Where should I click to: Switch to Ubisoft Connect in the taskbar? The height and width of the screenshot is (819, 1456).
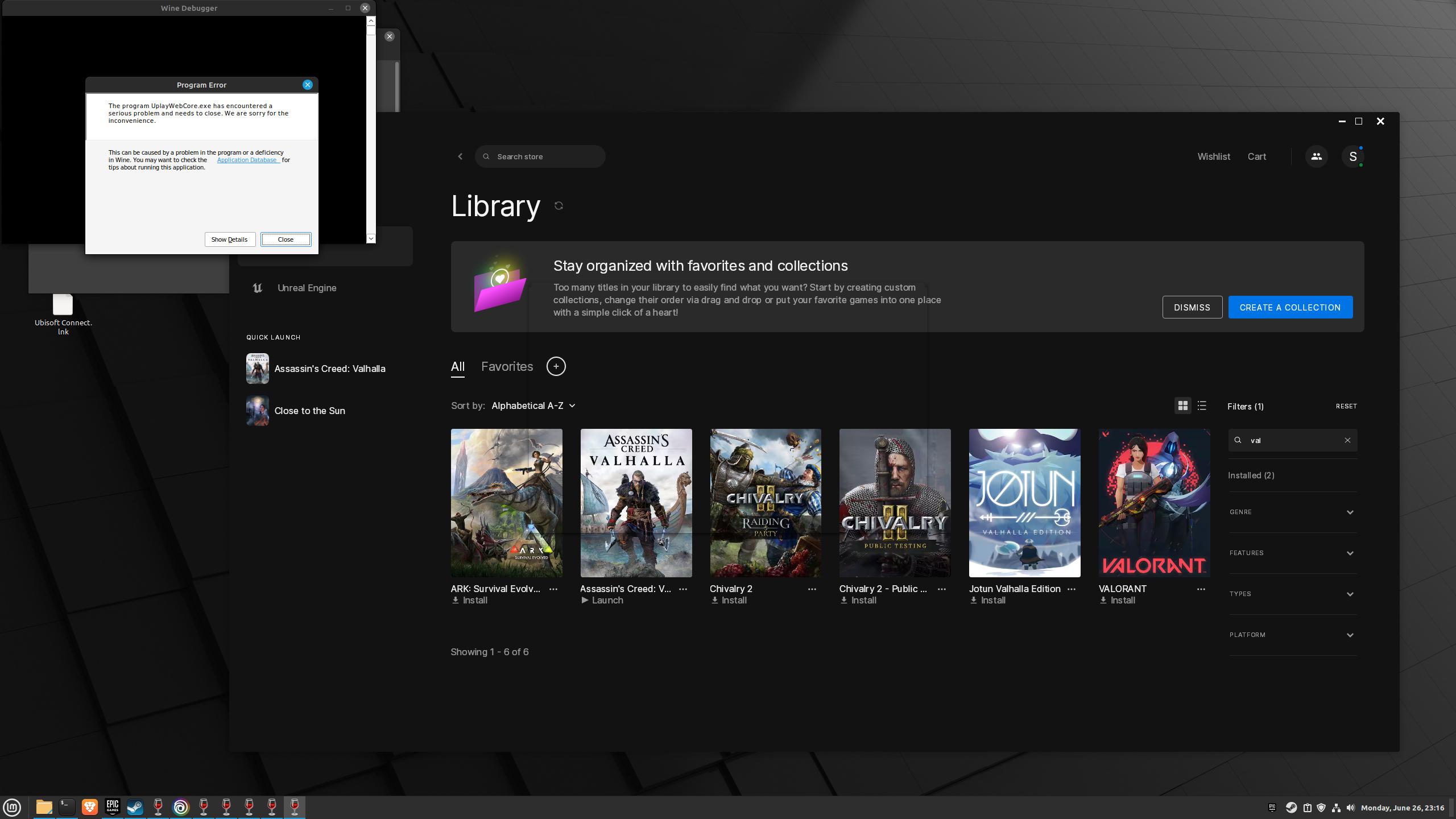pos(180,807)
